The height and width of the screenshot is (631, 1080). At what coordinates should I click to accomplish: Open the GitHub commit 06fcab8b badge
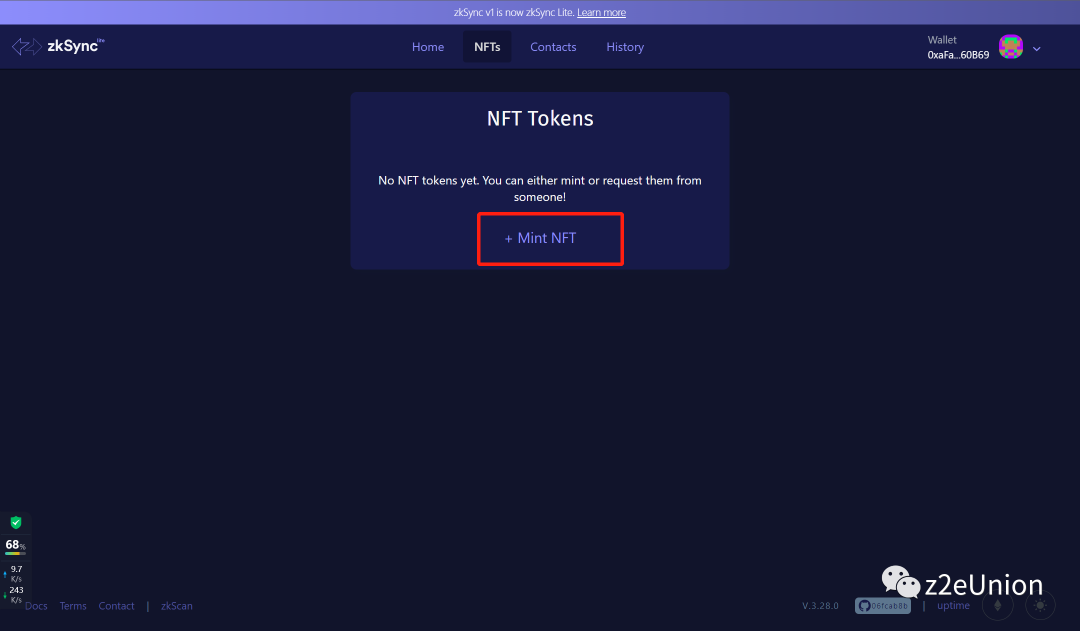pos(882,606)
